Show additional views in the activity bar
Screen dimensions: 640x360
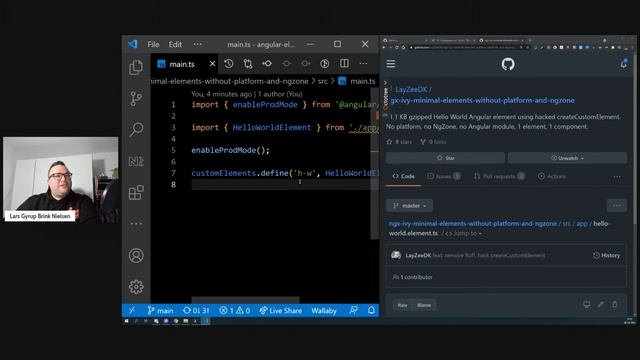point(136,224)
